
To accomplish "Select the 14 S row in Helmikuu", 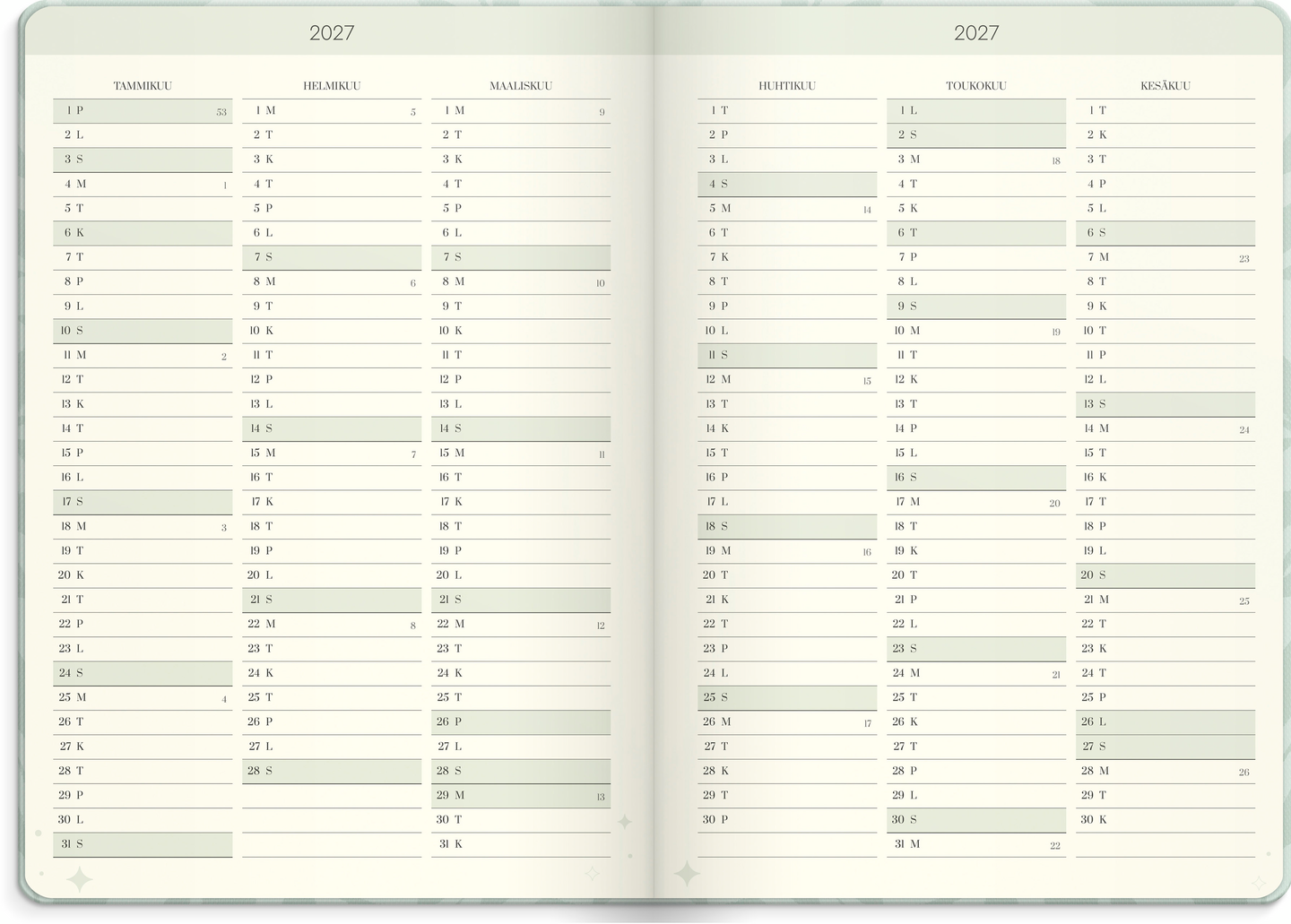I will point(332,428).
